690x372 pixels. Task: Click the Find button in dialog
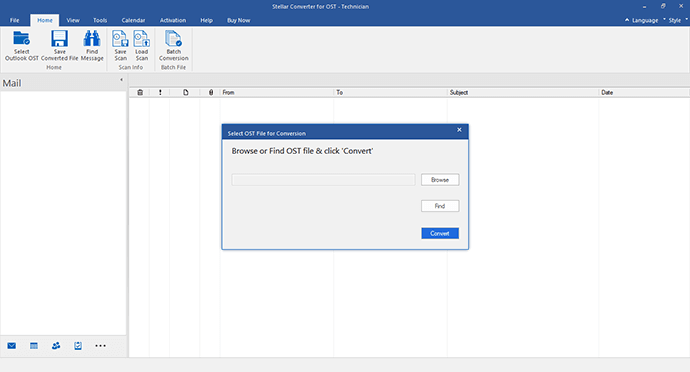click(x=440, y=206)
